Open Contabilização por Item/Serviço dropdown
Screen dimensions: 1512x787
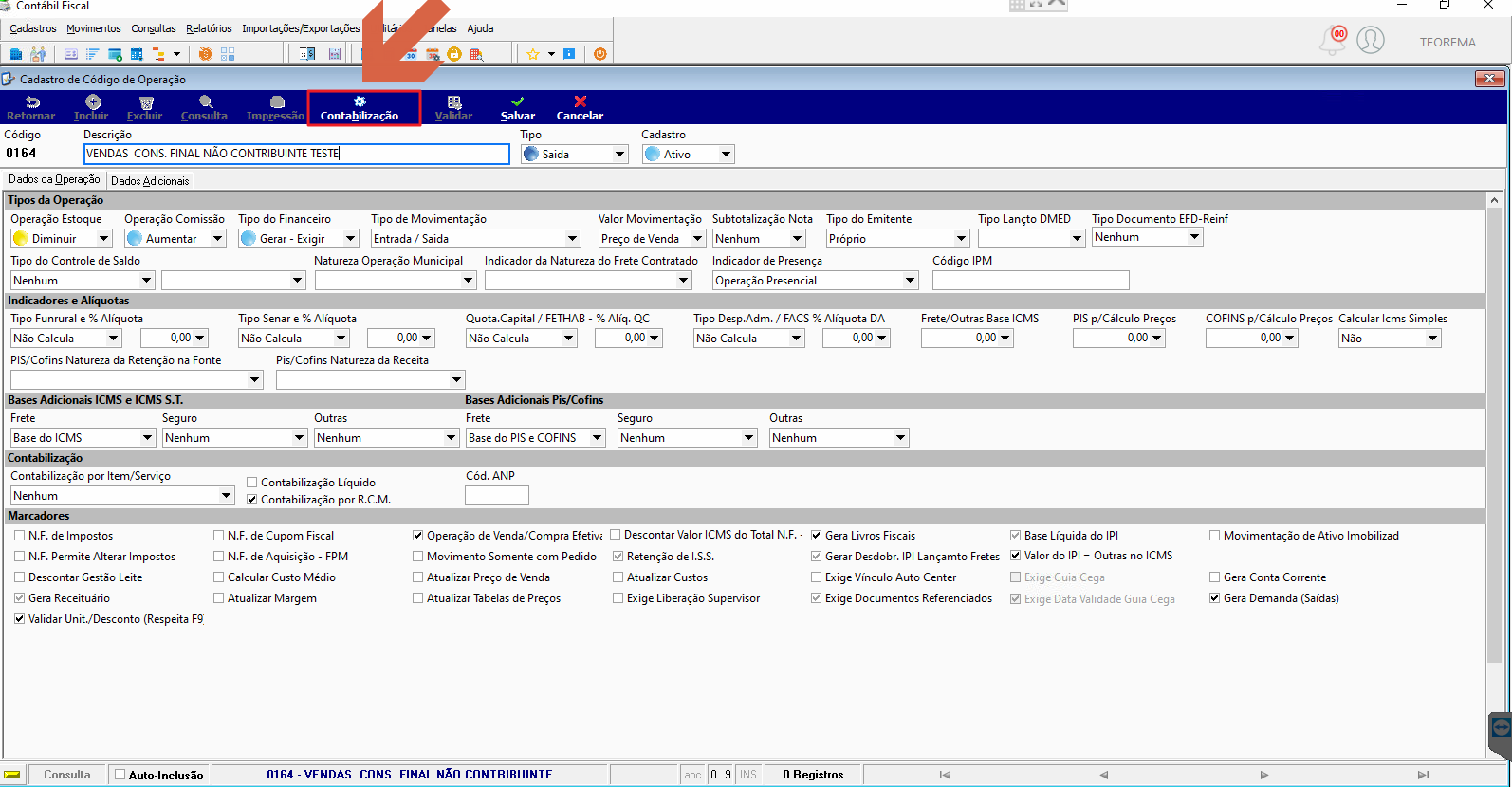122,496
